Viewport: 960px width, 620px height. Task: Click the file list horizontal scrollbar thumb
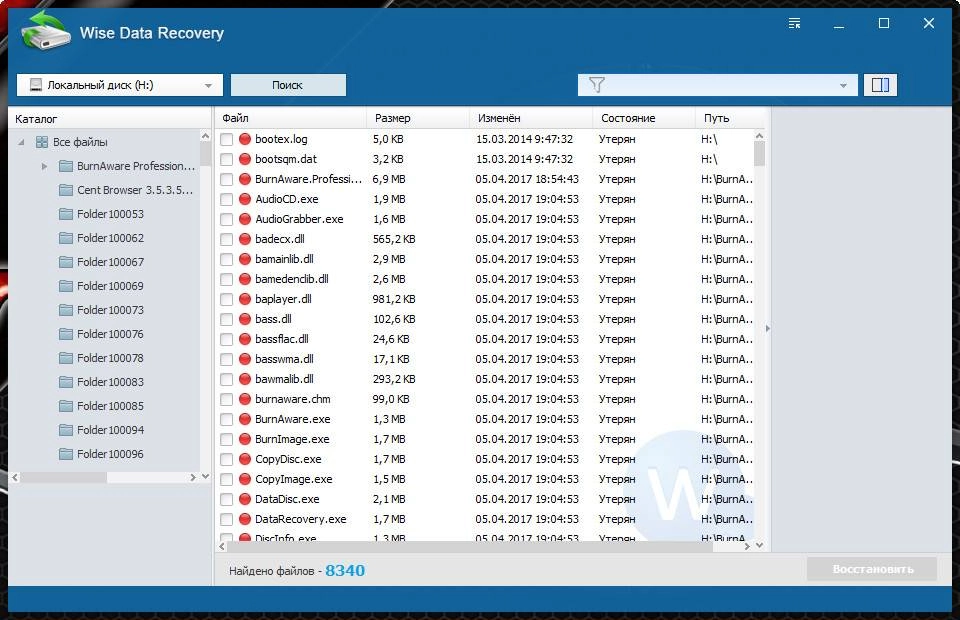(471, 546)
